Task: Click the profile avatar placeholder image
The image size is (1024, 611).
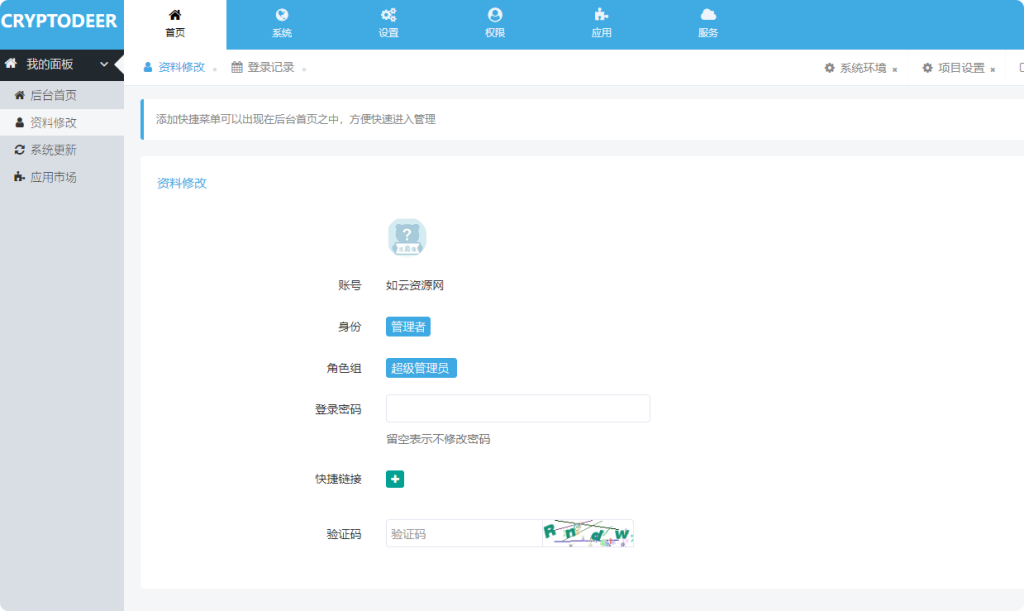Action: coord(405,237)
